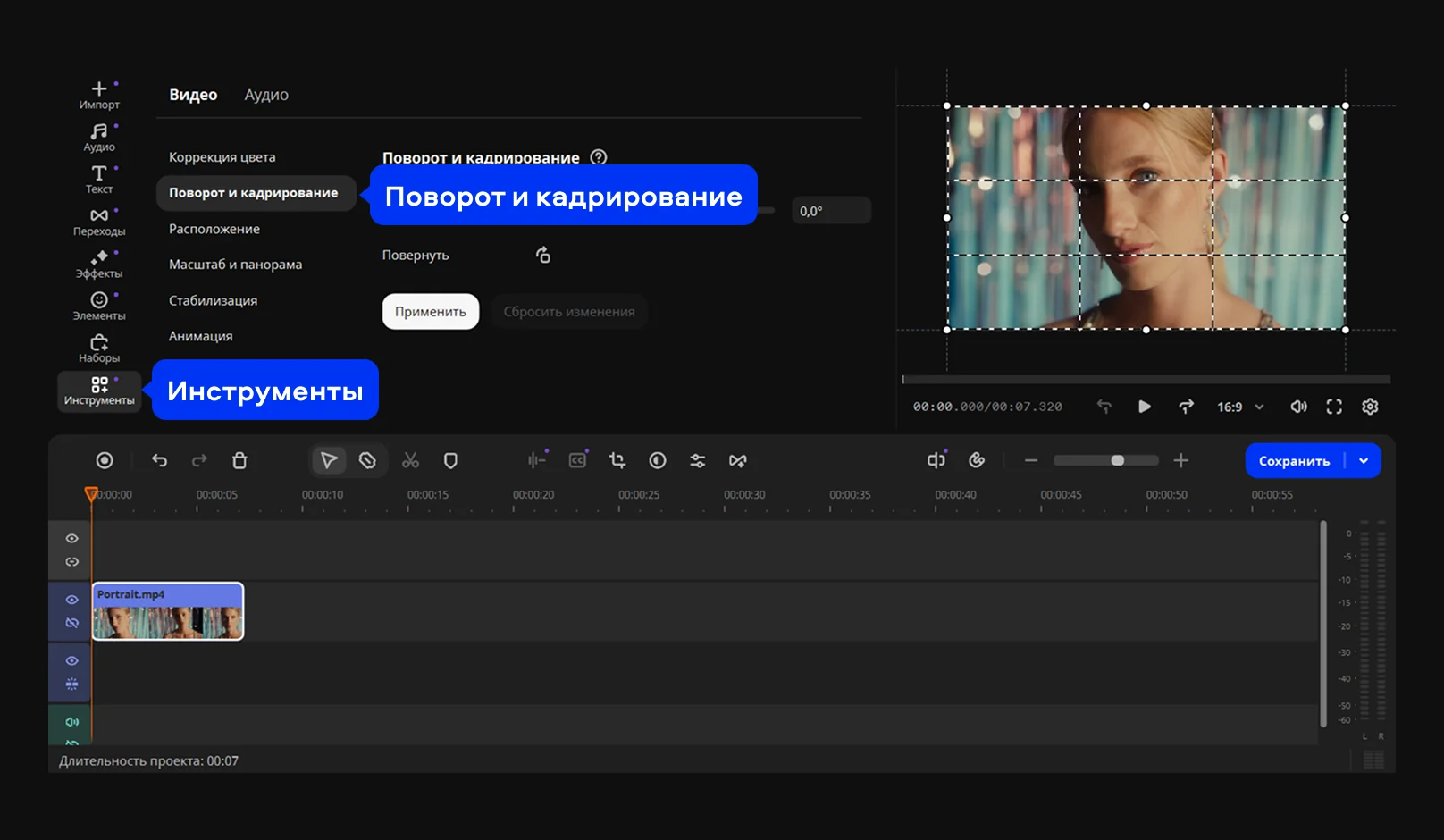Viewport: 1444px width, 840px height.
Task: Open the preview settings gear menu
Action: [1370, 407]
